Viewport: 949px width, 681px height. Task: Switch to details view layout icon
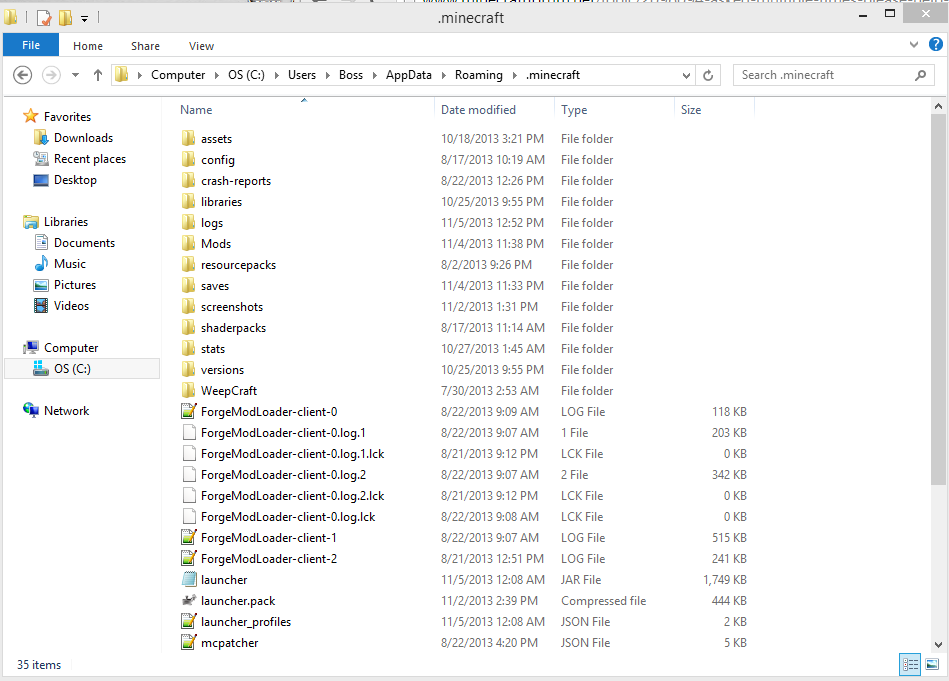point(910,665)
